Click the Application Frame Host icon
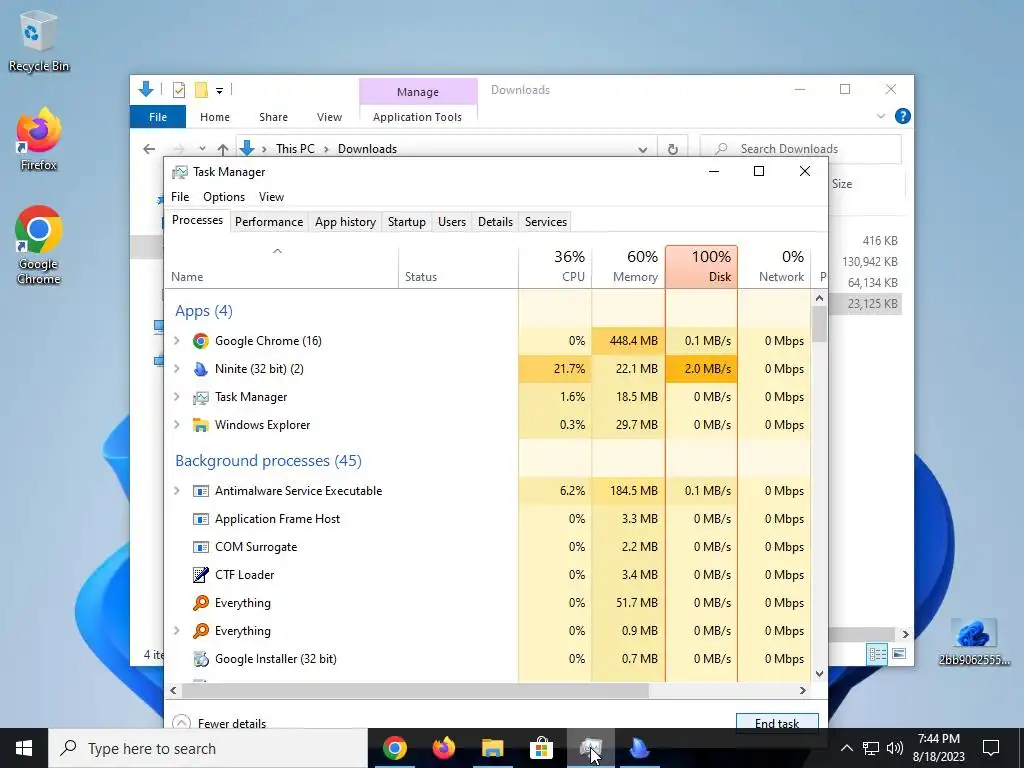 point(200,519)
